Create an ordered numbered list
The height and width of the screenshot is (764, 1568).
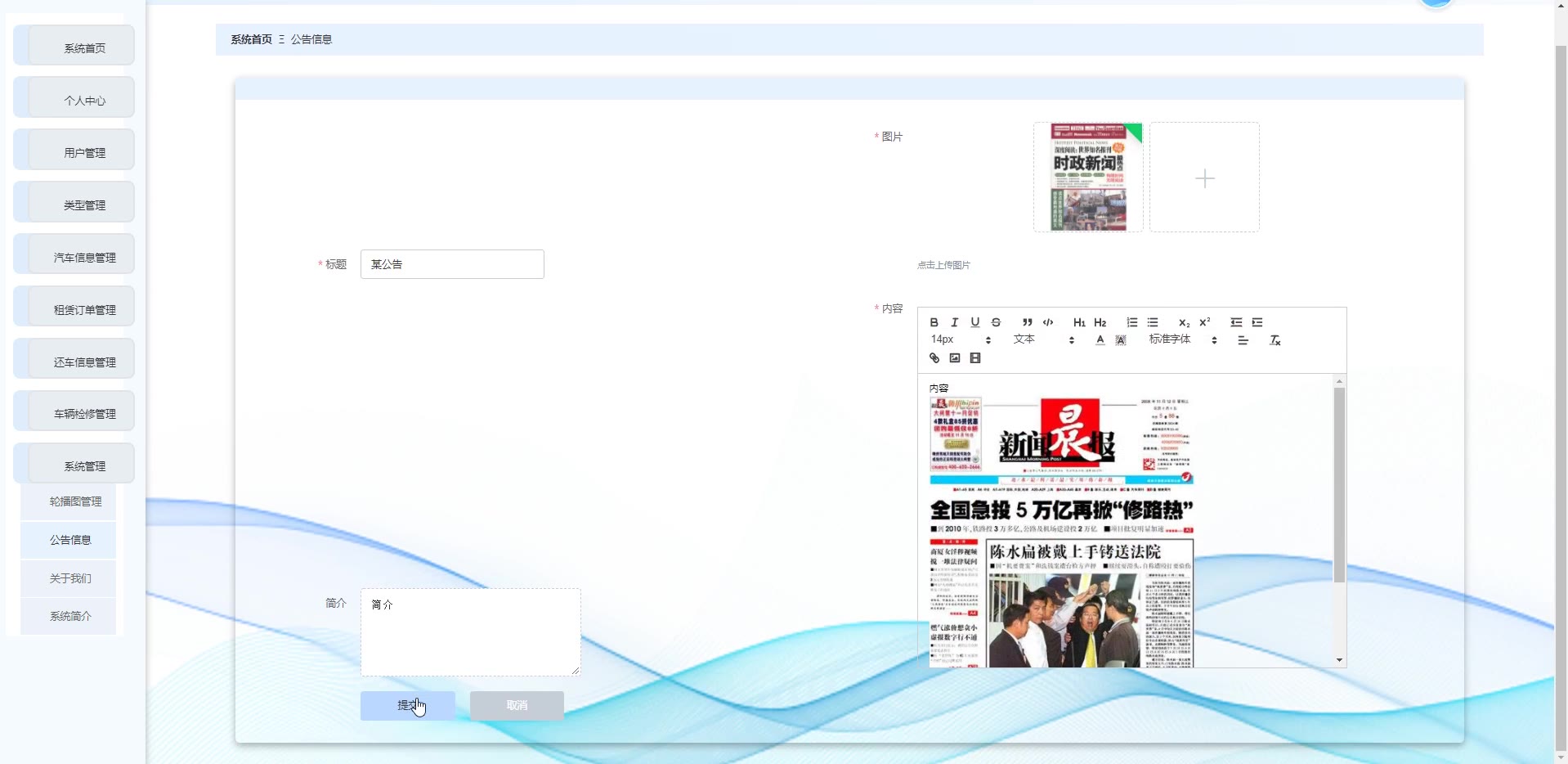[1131, 322]
